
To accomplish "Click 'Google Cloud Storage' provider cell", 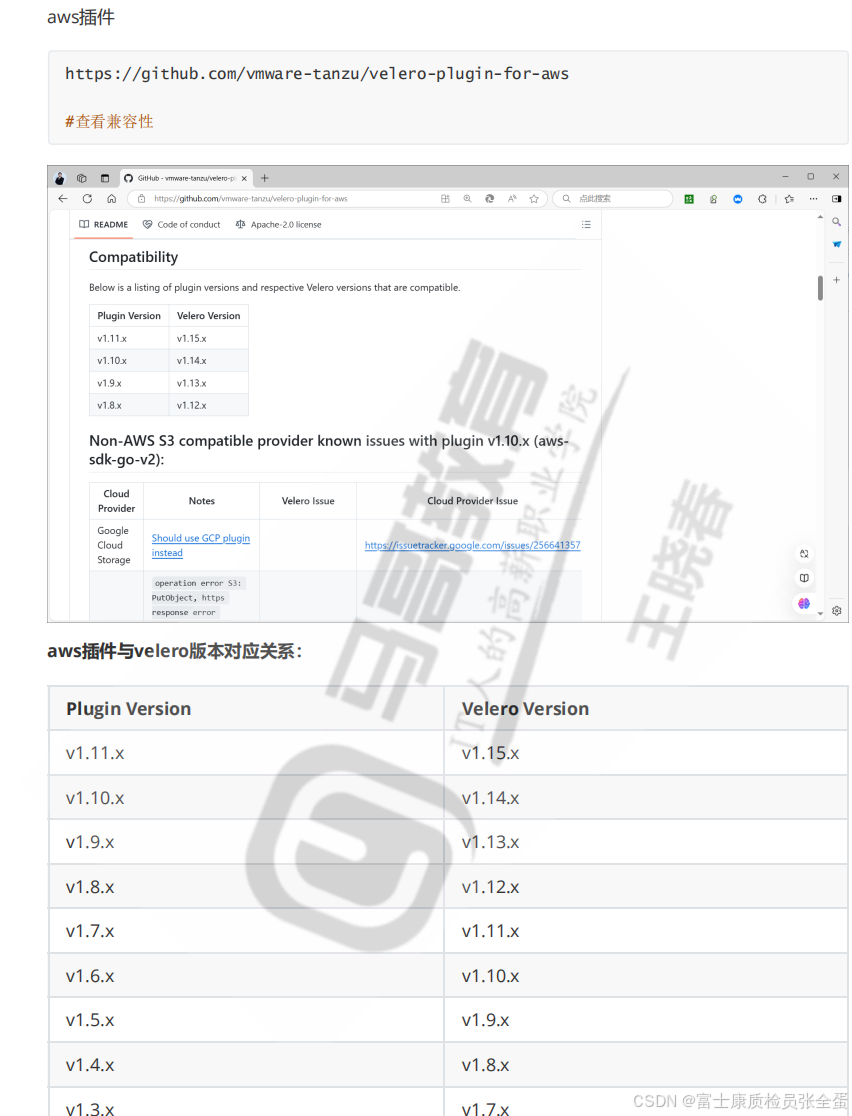I will [x=114, y=545].
